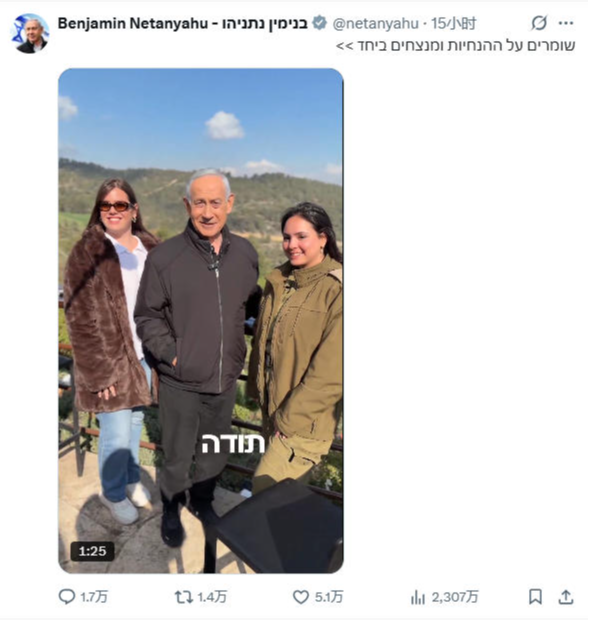Open the @netanyahu handle link
589x621 pixels.
375,24
